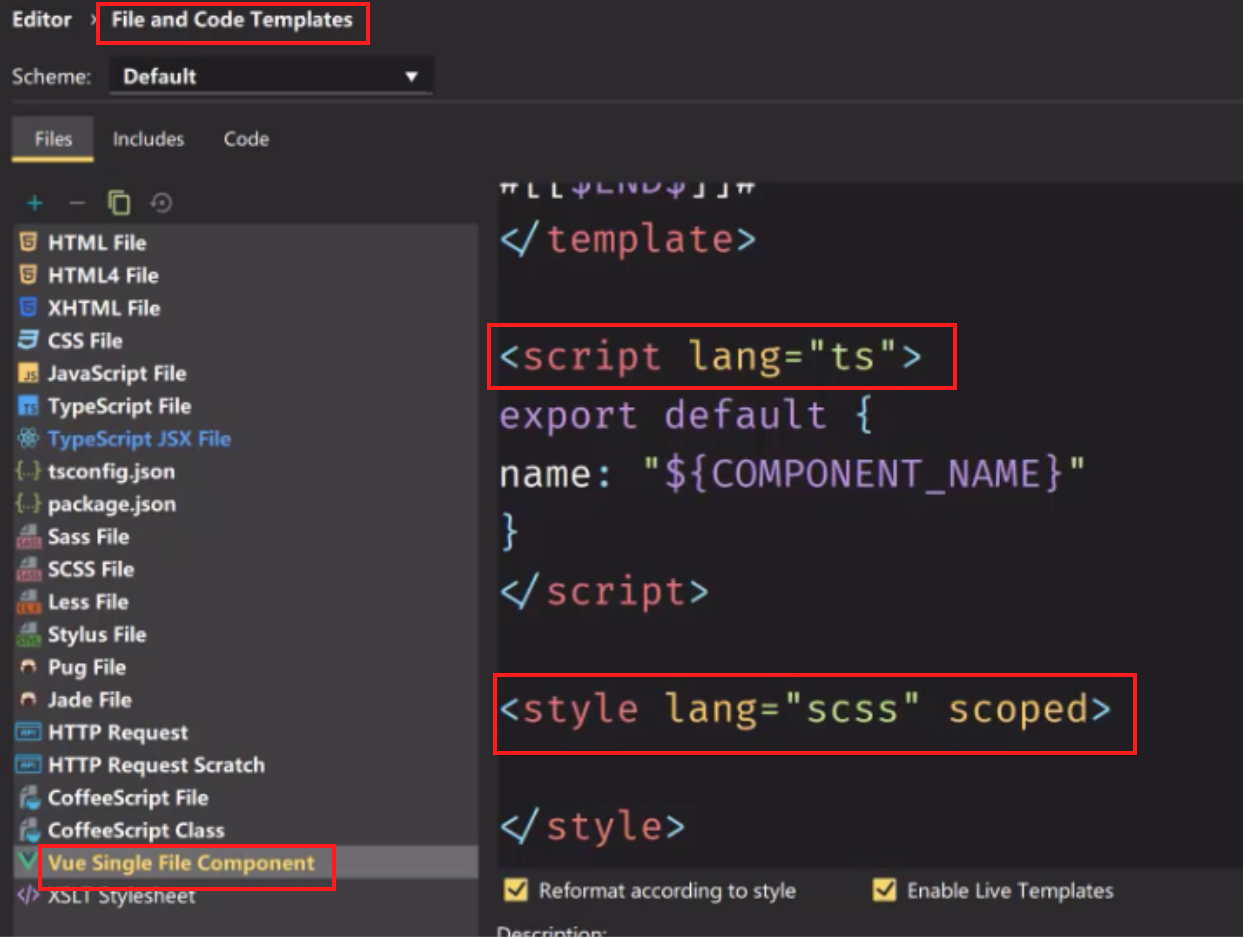Select Sass File template name

tap(88, 537)
